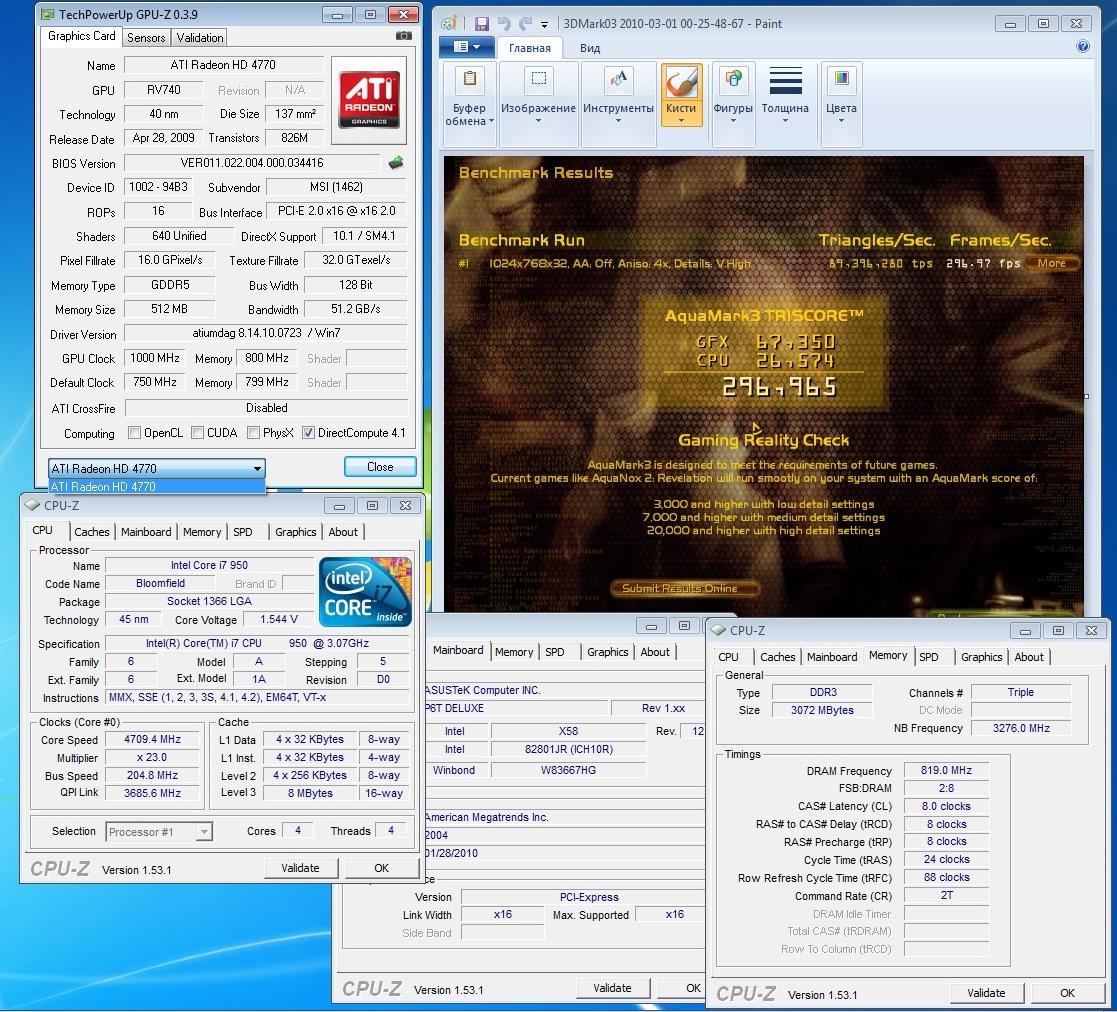Click the Save icon in Paint quick access
Viewport: 1117px width, 1012px height.
(482, 24)
